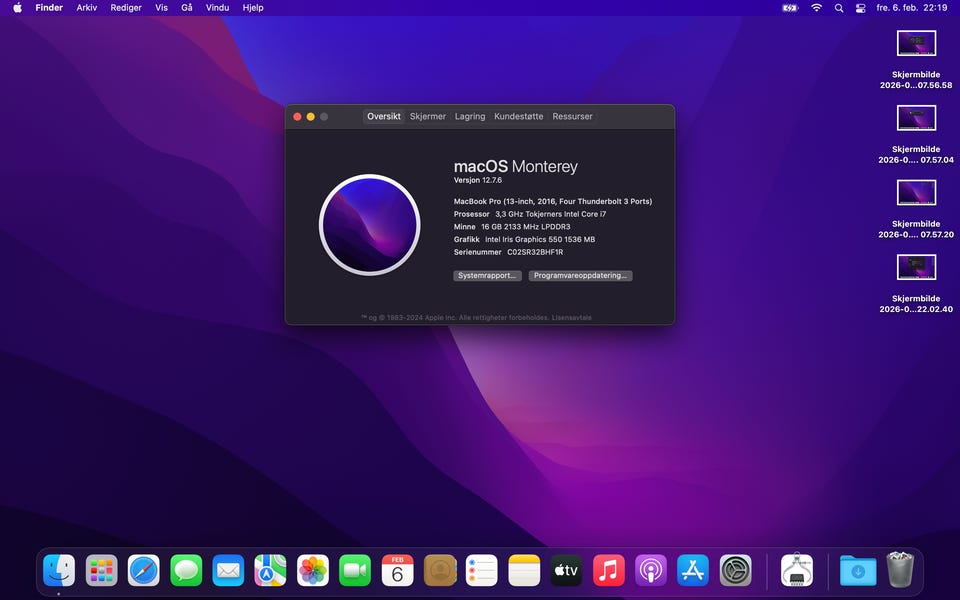This screenshot has height=600, width=960.
Task: Open the Apple TV app from the dock
Action: point(566,571)
